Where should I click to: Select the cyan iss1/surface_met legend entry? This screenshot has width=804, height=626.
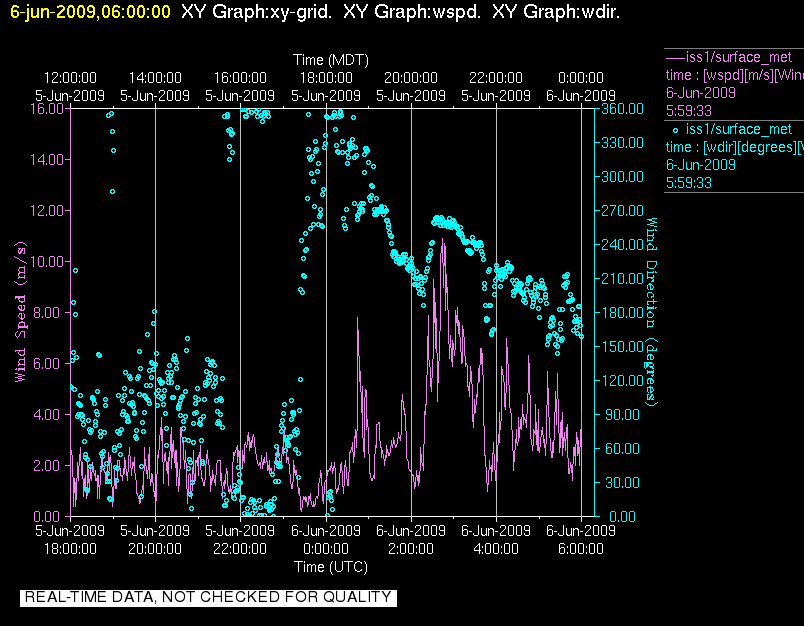tap(739, 129)
